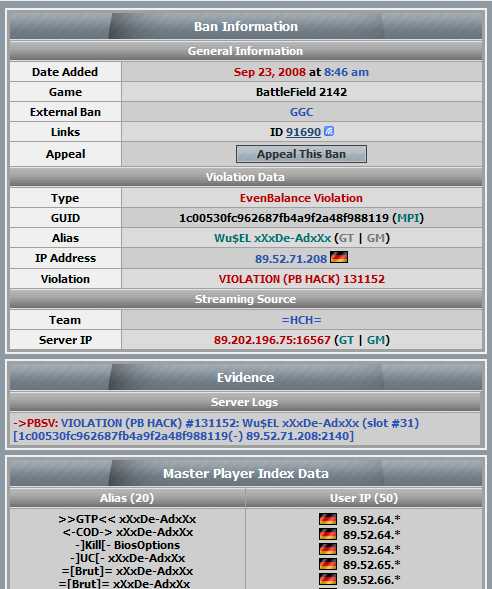Click the Evidence section header
This screenshot has width=492, height=589.
point(246,378)
